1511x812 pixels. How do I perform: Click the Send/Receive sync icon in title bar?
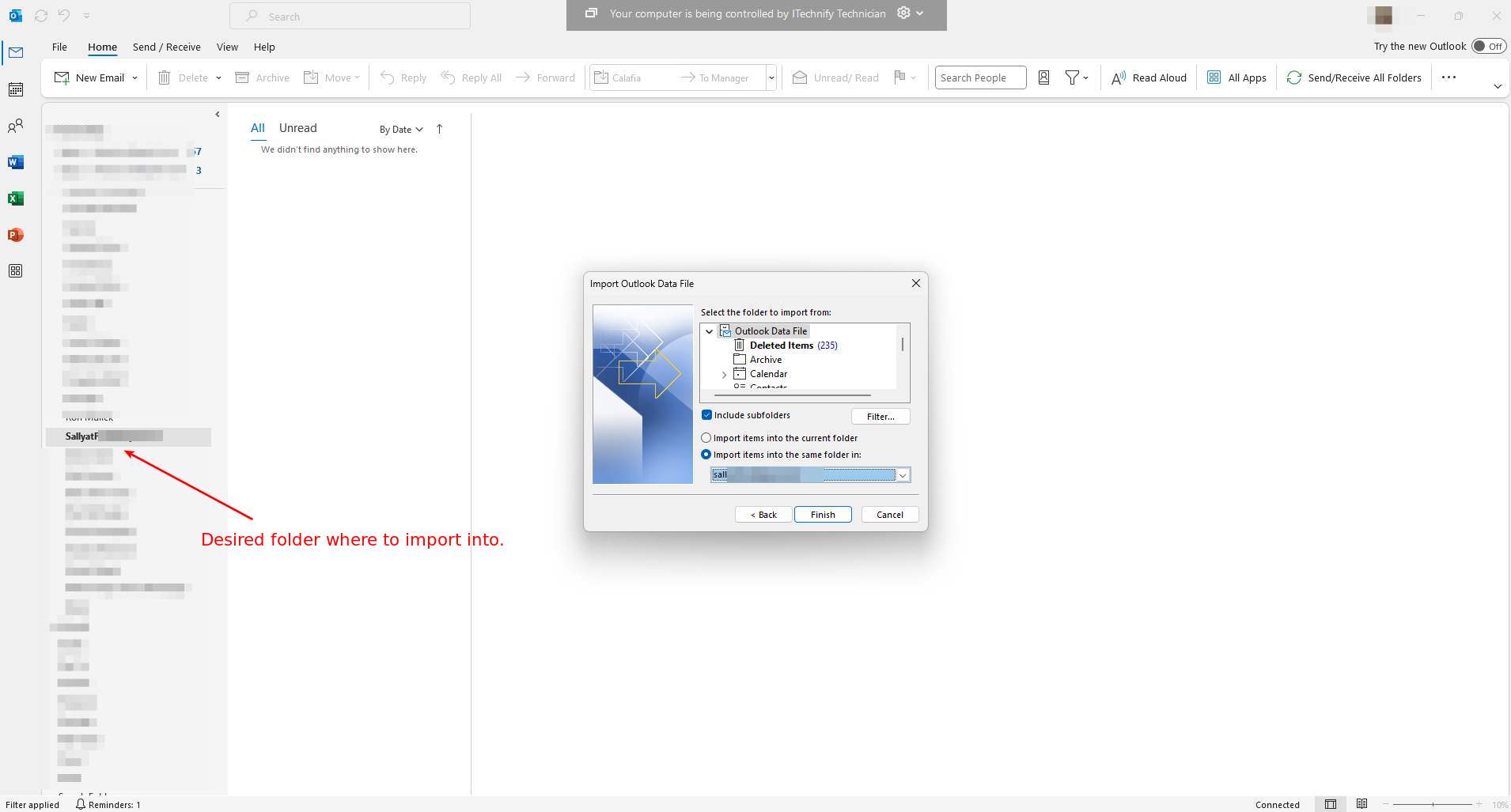point(41,16)
